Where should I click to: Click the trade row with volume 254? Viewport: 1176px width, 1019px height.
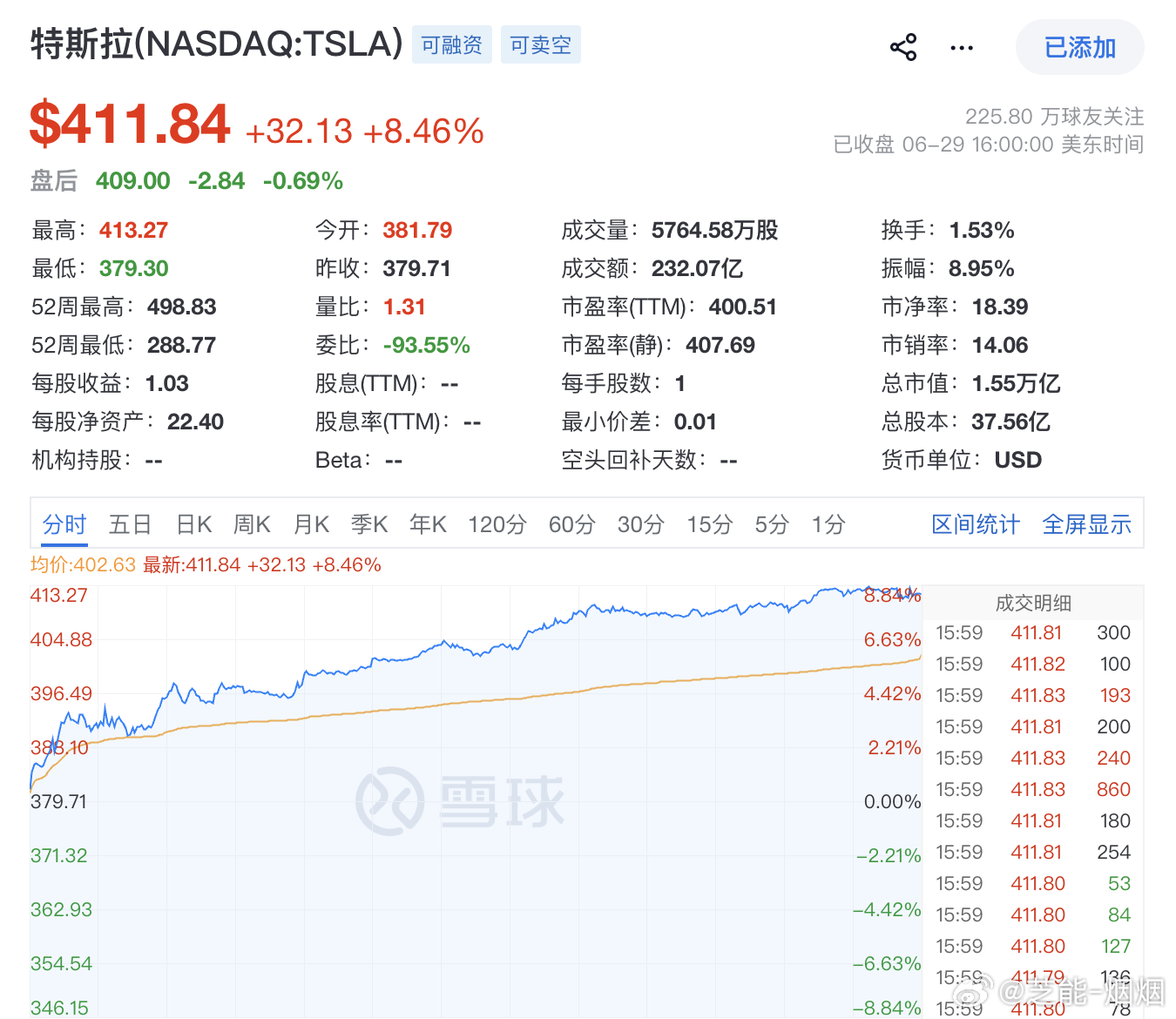tap(1033, 853)
